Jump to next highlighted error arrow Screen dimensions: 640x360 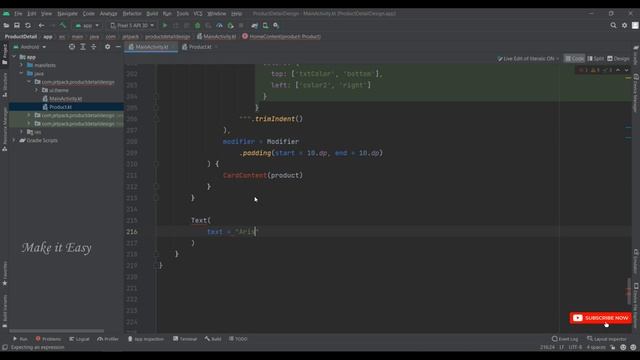tap(626, 70)
